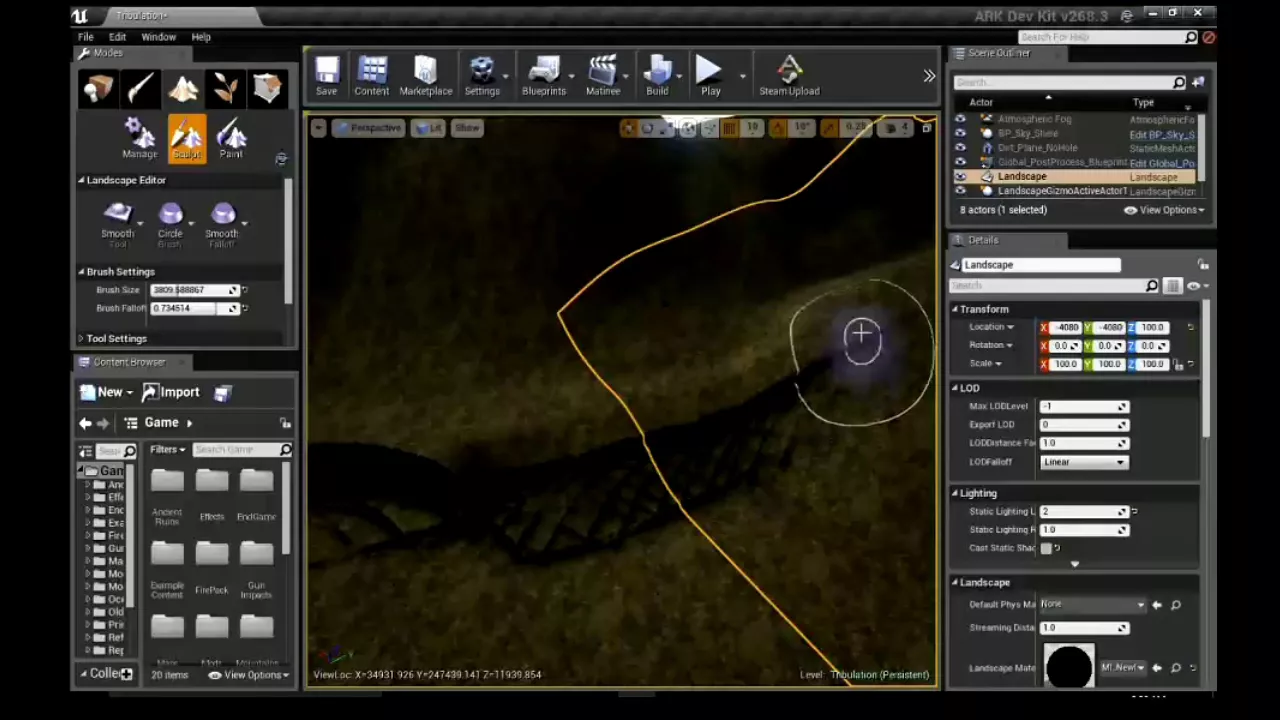Toggle visibility of LandscapeGizmoActiveActor
1280x720 pixels.
(961, 191)
